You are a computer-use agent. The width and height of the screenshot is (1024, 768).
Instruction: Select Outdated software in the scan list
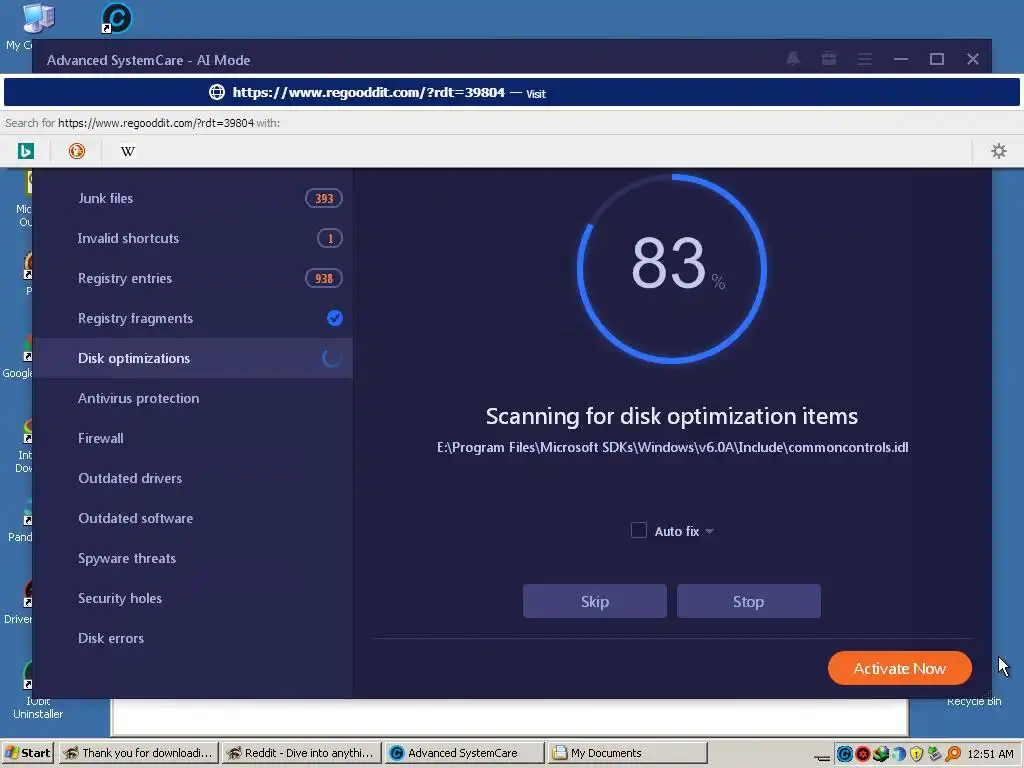(193, 518)
